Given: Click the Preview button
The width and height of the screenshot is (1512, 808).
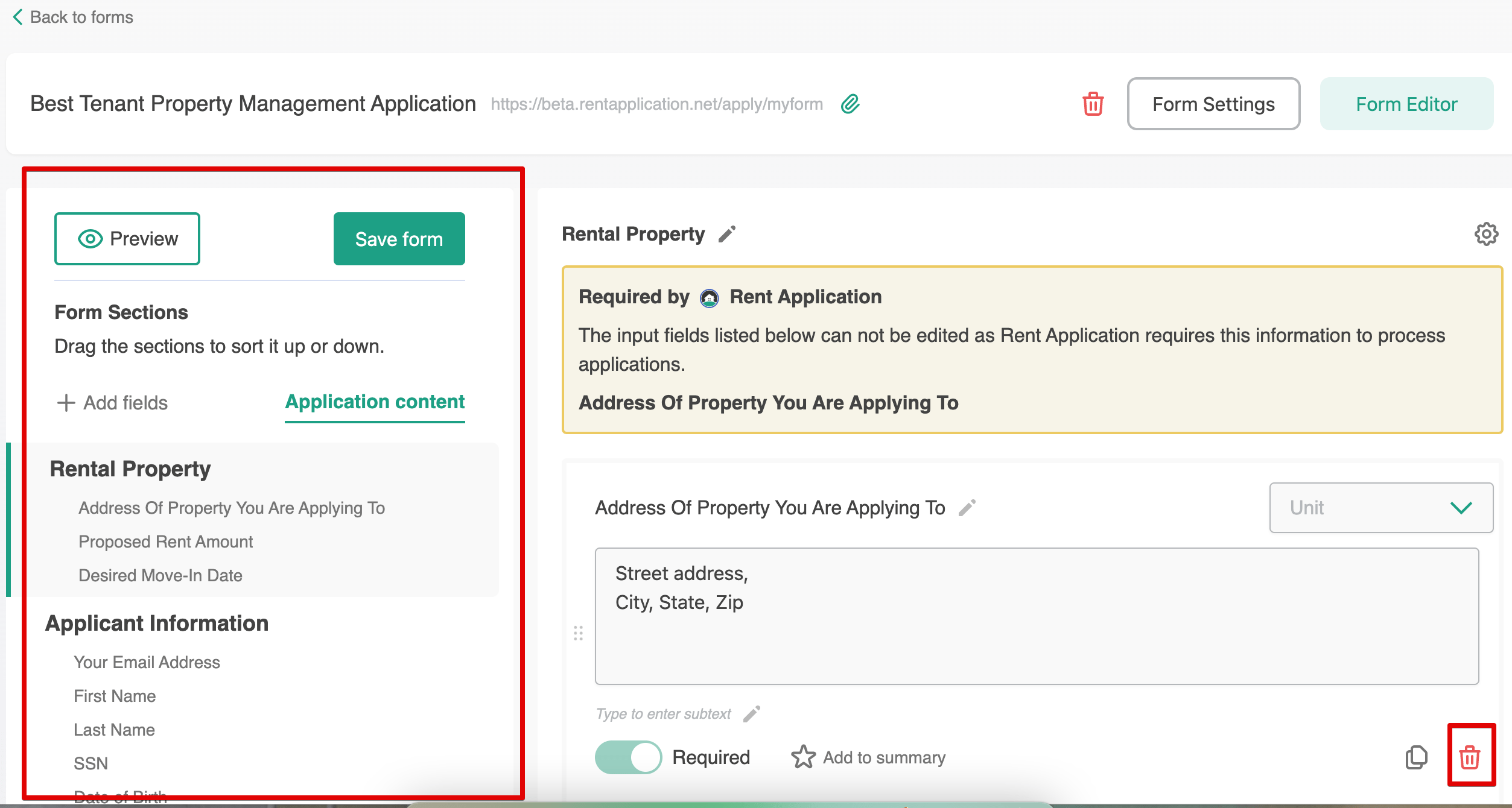Looking at the screenshot, I should coord(127,239).
